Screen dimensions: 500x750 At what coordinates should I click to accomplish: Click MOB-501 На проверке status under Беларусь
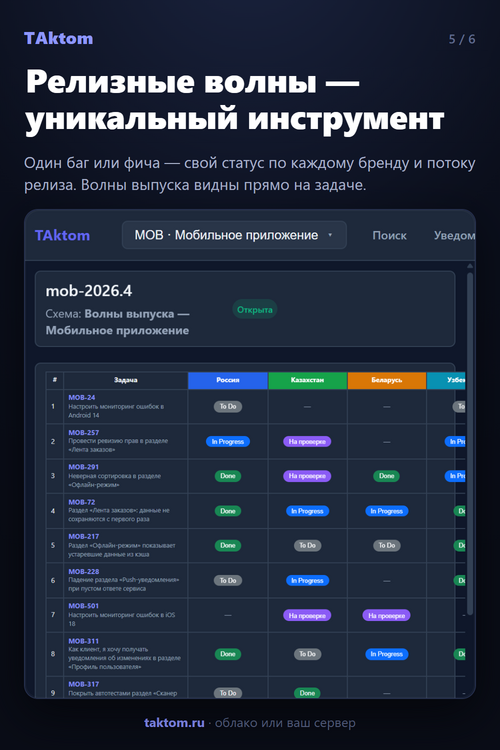(x=387, y=616)
